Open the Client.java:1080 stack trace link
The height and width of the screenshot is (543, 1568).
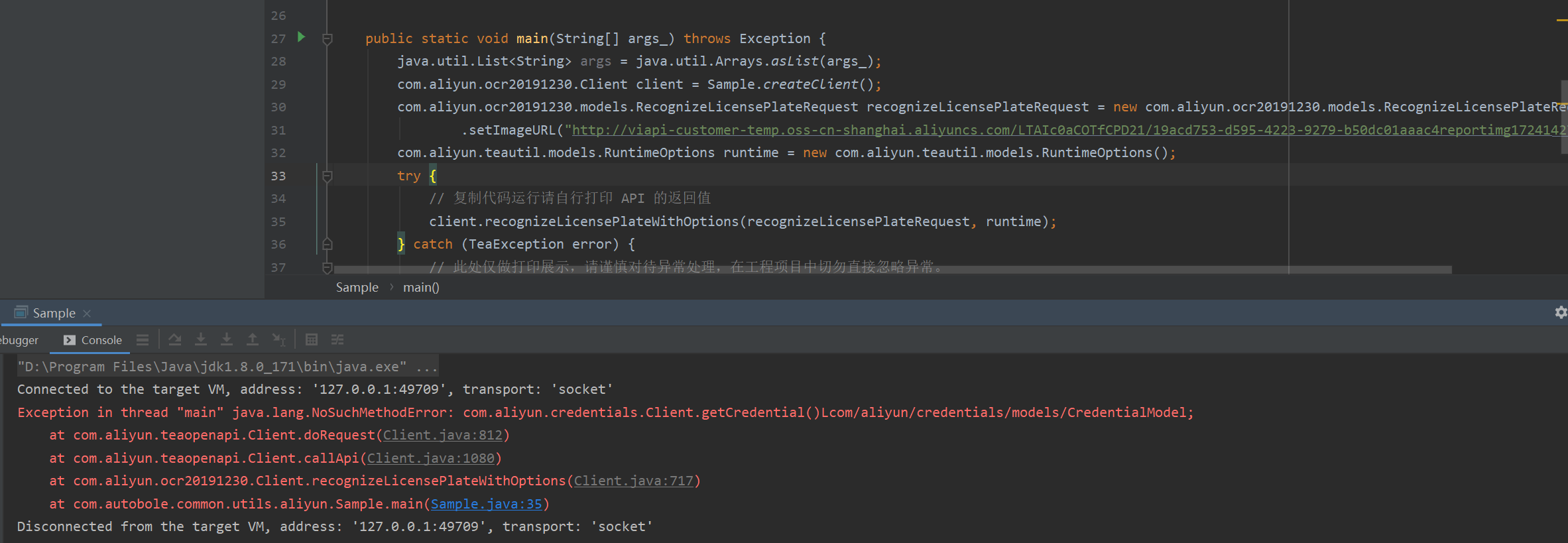(x=431, y=458)
